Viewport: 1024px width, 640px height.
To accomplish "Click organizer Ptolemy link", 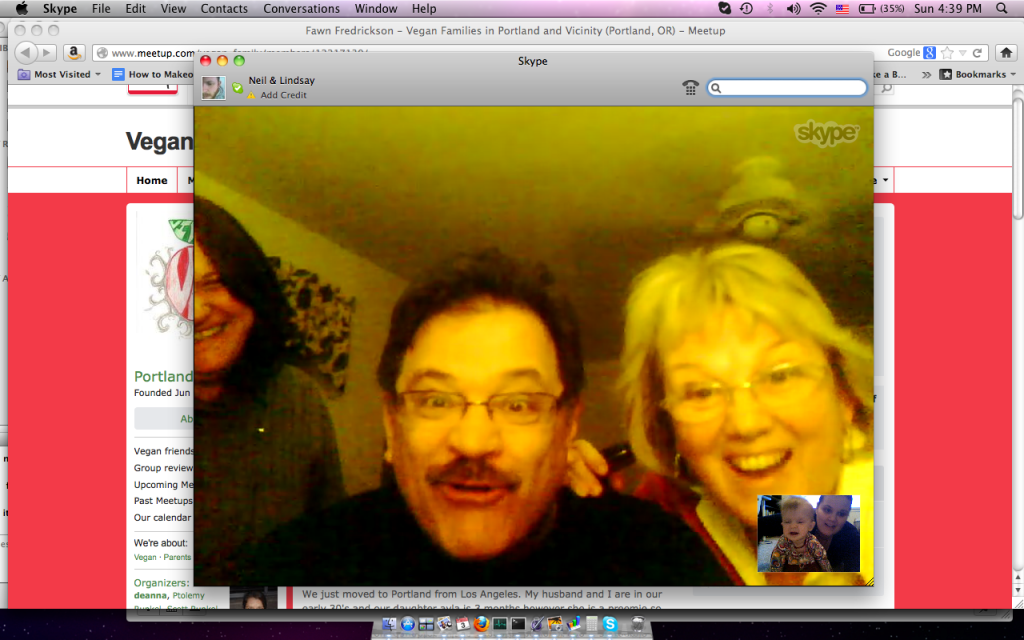I will (x=188, y=595).
